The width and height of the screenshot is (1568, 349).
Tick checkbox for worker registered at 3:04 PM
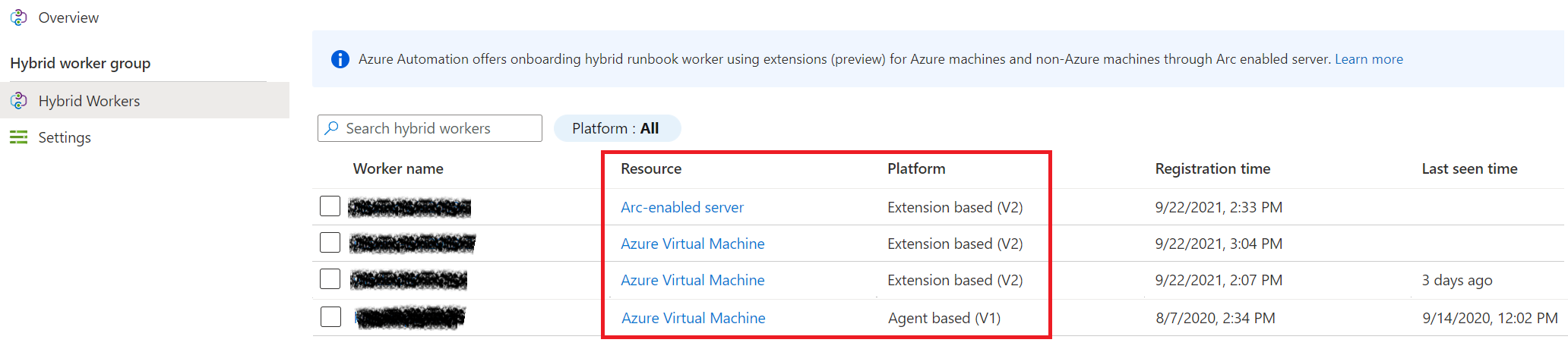[x=330, y=243]
